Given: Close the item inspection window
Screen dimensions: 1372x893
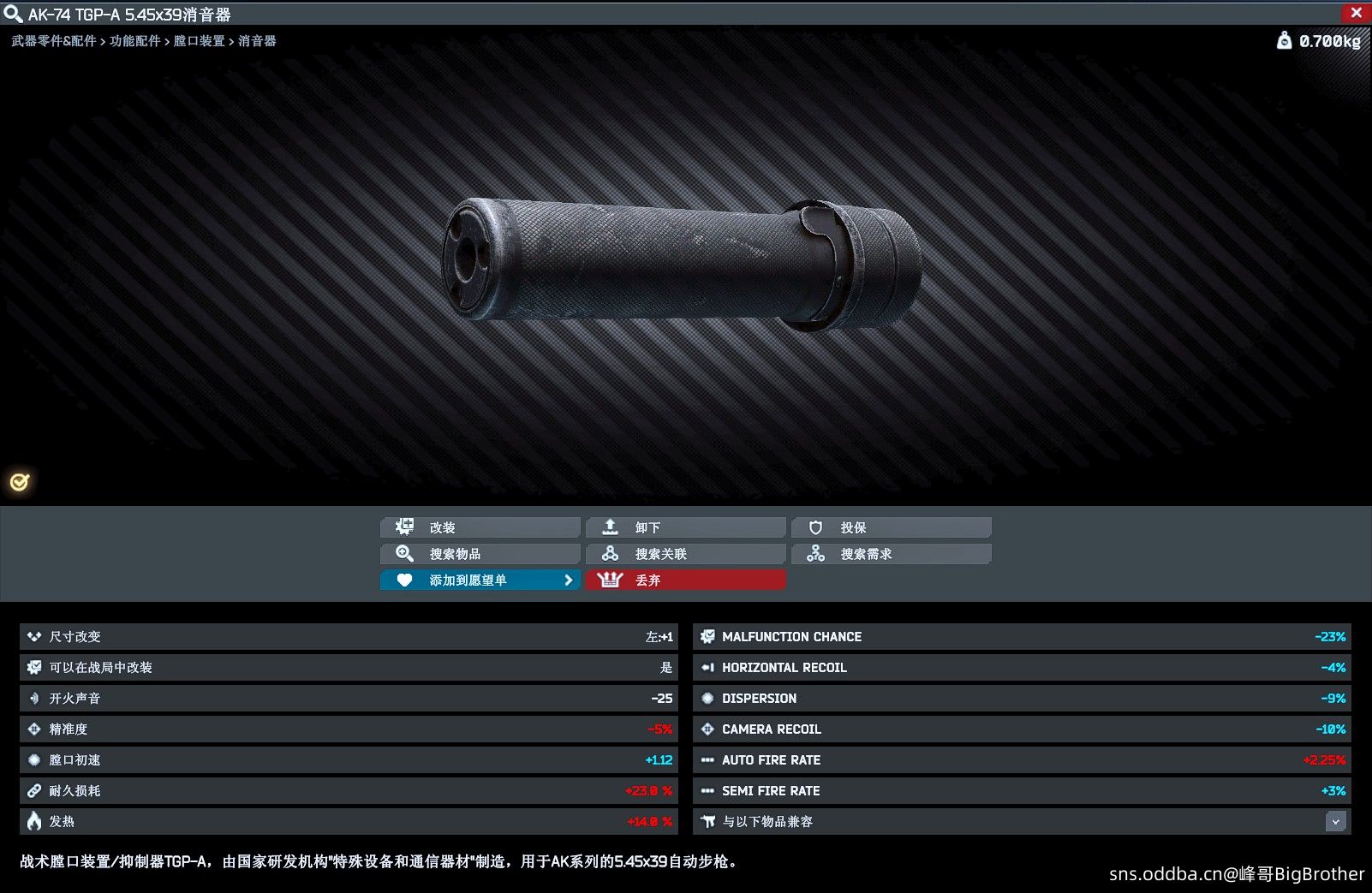Looking at the screenshot, I should 1356,13.
